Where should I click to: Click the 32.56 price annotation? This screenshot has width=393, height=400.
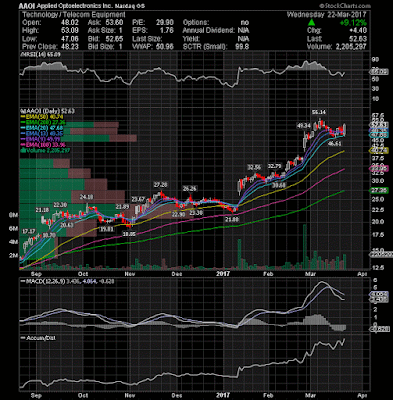click(254, 167)
